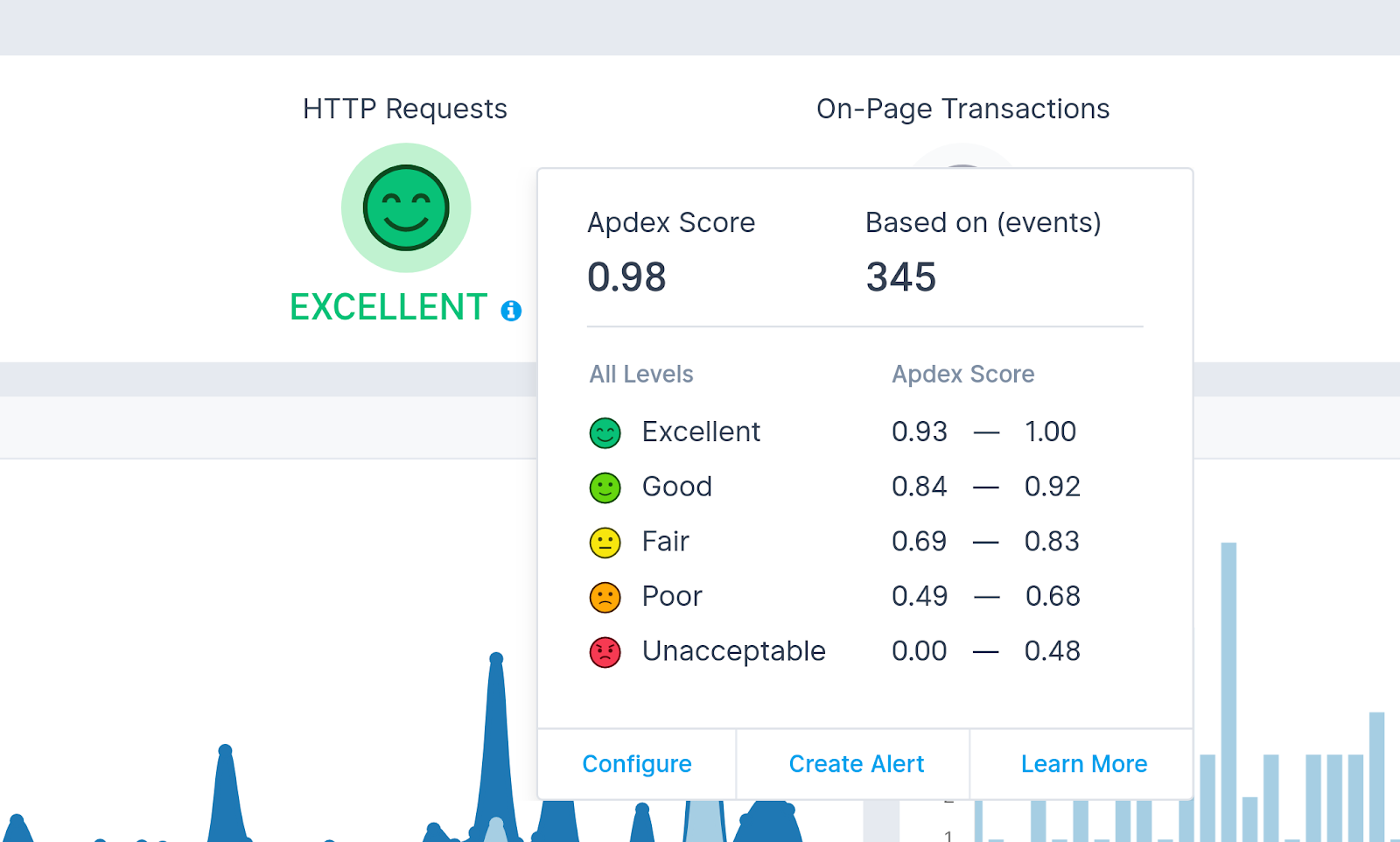Click the info icon beside EXCELLENT
The width and height of the screenshot is (1400, 842).
[511, 311]
